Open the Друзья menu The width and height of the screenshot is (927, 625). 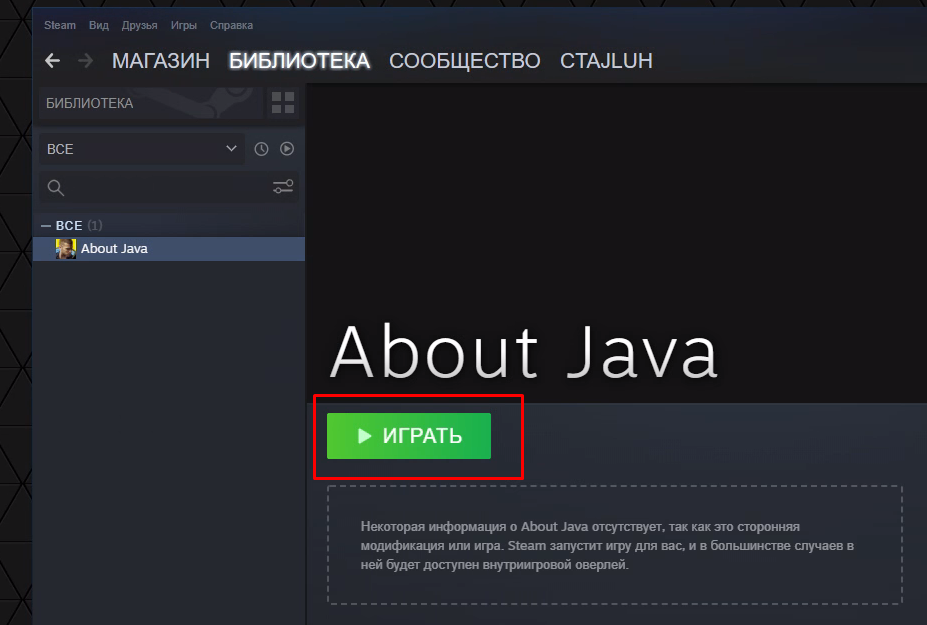click(x=139, y=25)
